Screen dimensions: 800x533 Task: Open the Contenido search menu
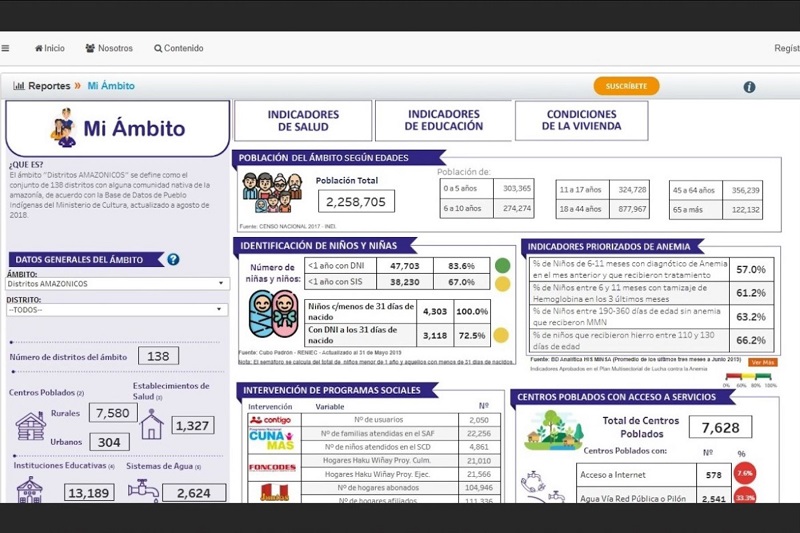pyautogui.click(x=179, y=48)
